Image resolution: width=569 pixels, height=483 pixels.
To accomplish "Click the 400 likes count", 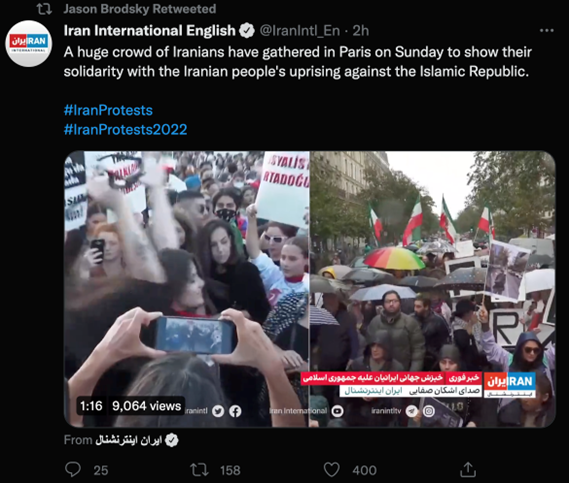I will (x=364, y=470).
